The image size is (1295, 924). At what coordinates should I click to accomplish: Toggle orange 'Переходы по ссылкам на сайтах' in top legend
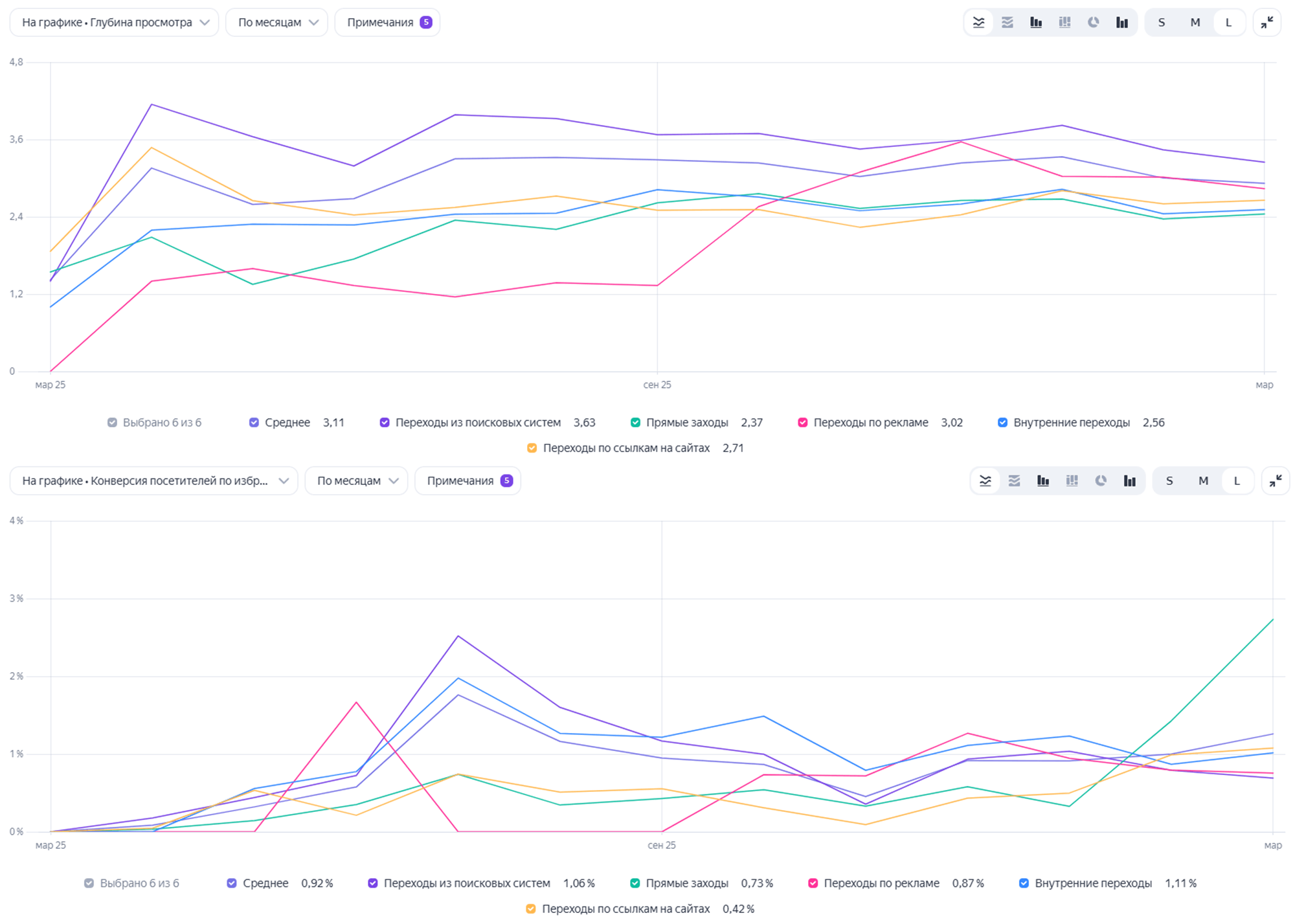pos(532,448)
